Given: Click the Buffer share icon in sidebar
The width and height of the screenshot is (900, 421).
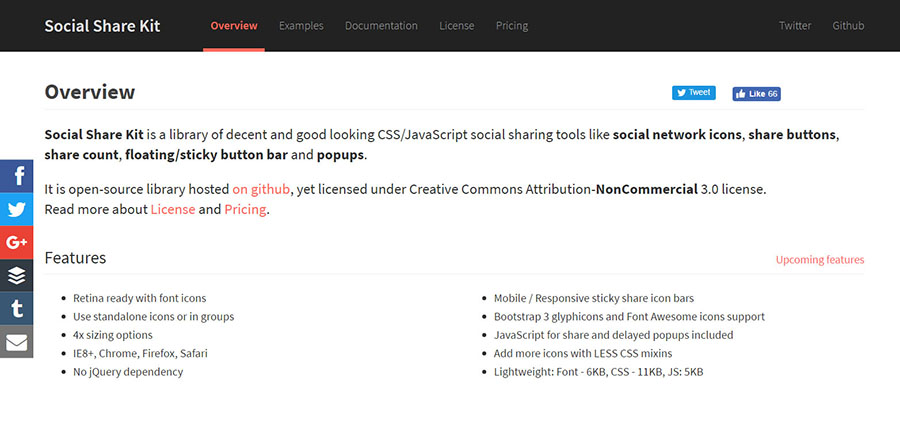Looking at the screenshot, I should point(16,275).
